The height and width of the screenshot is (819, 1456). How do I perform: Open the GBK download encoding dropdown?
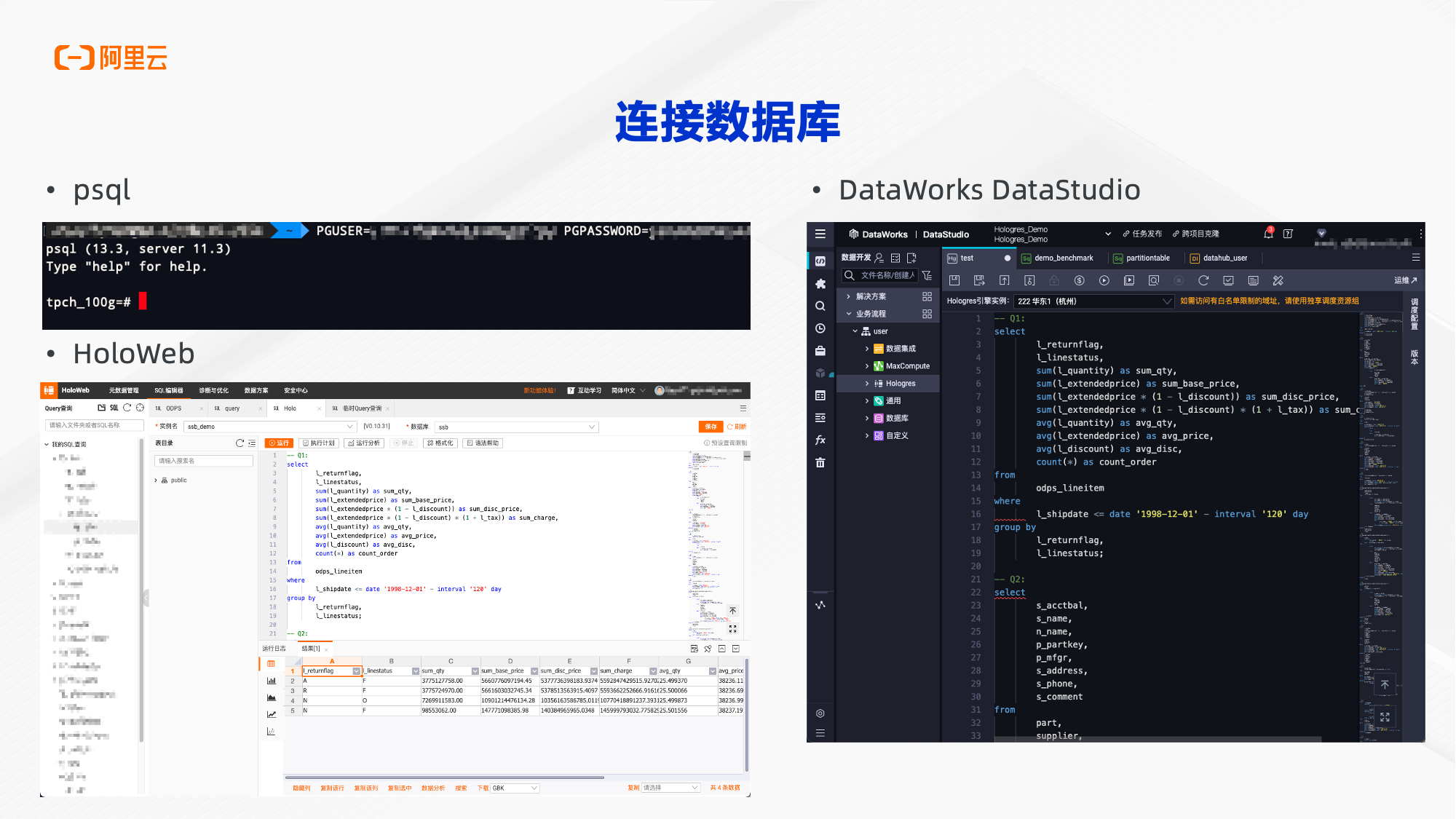point(515,788)
